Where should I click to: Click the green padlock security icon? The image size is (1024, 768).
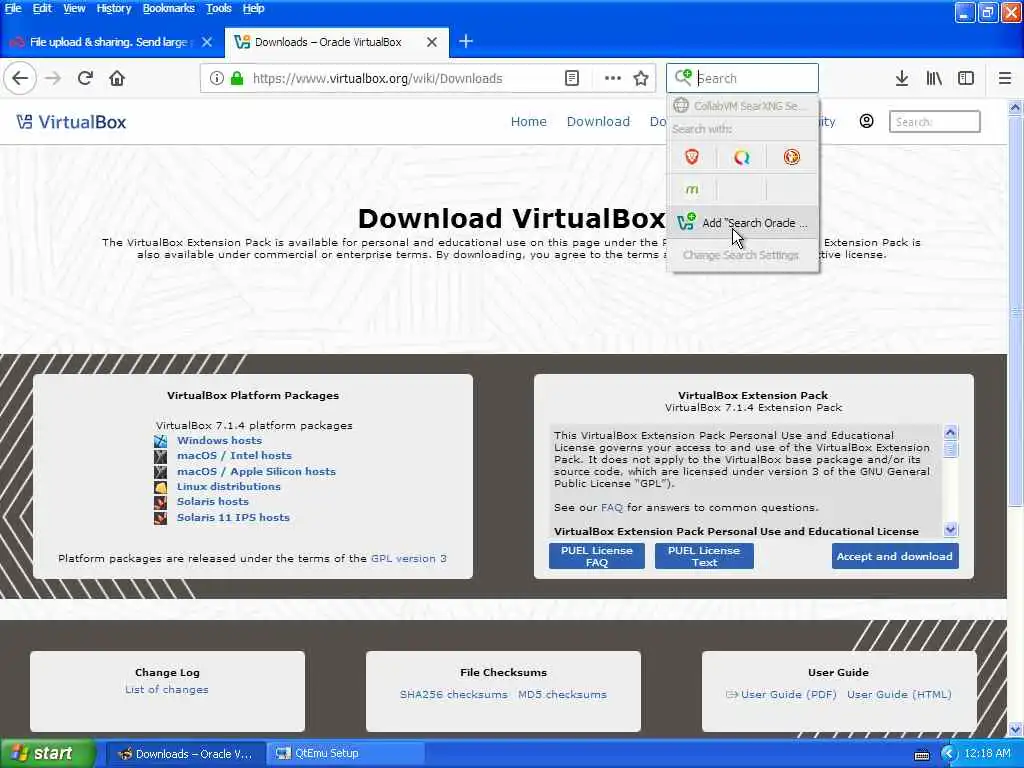pyautogui.click(x=237, y=78)
